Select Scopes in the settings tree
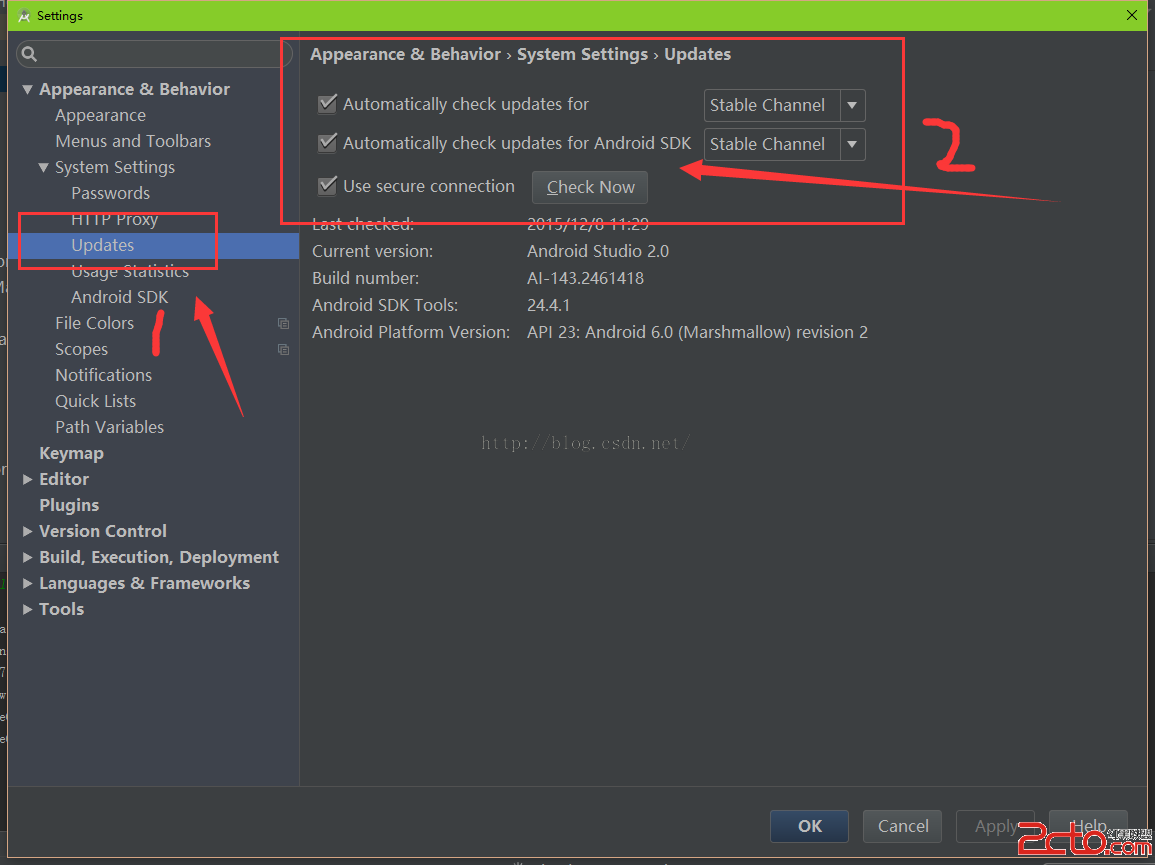 (81, 349)
